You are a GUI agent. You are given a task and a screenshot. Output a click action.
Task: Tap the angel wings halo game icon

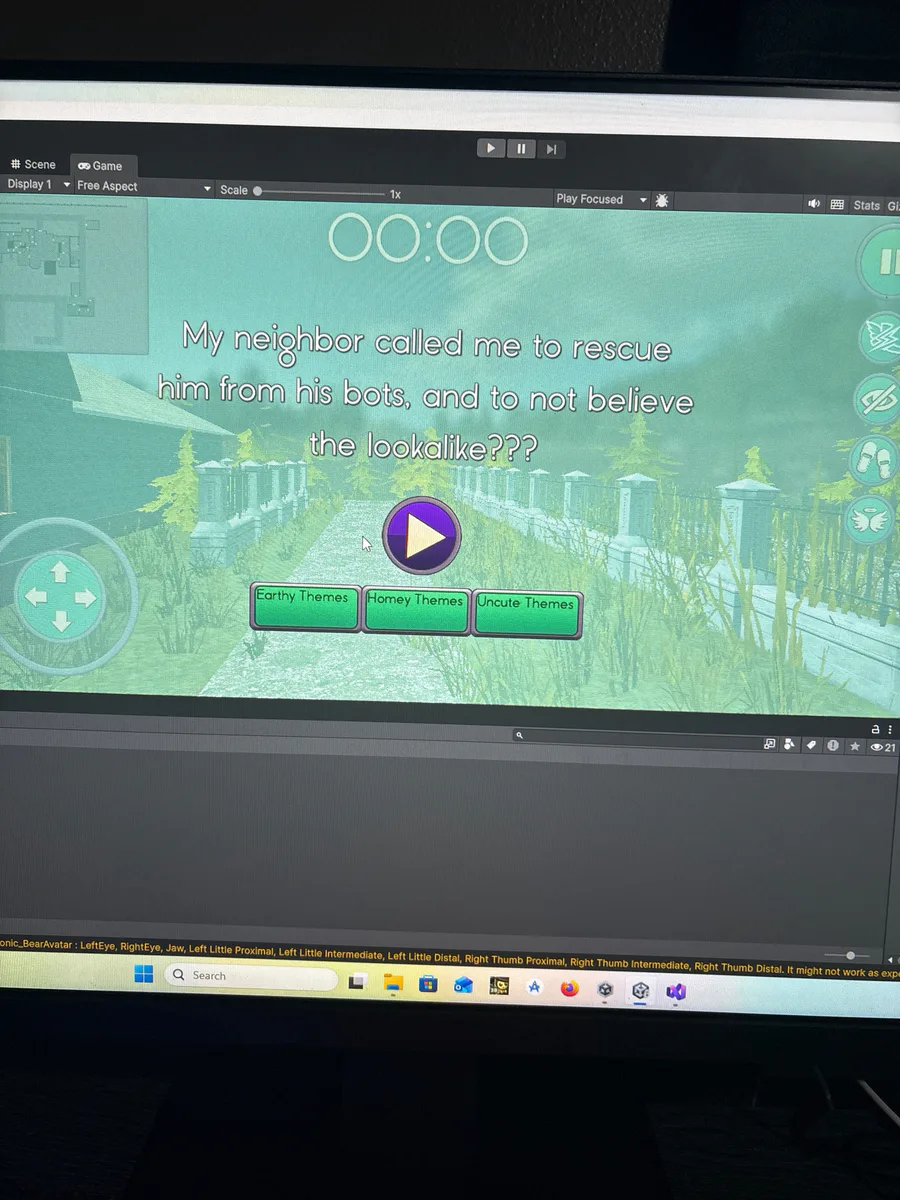[868, 520]
